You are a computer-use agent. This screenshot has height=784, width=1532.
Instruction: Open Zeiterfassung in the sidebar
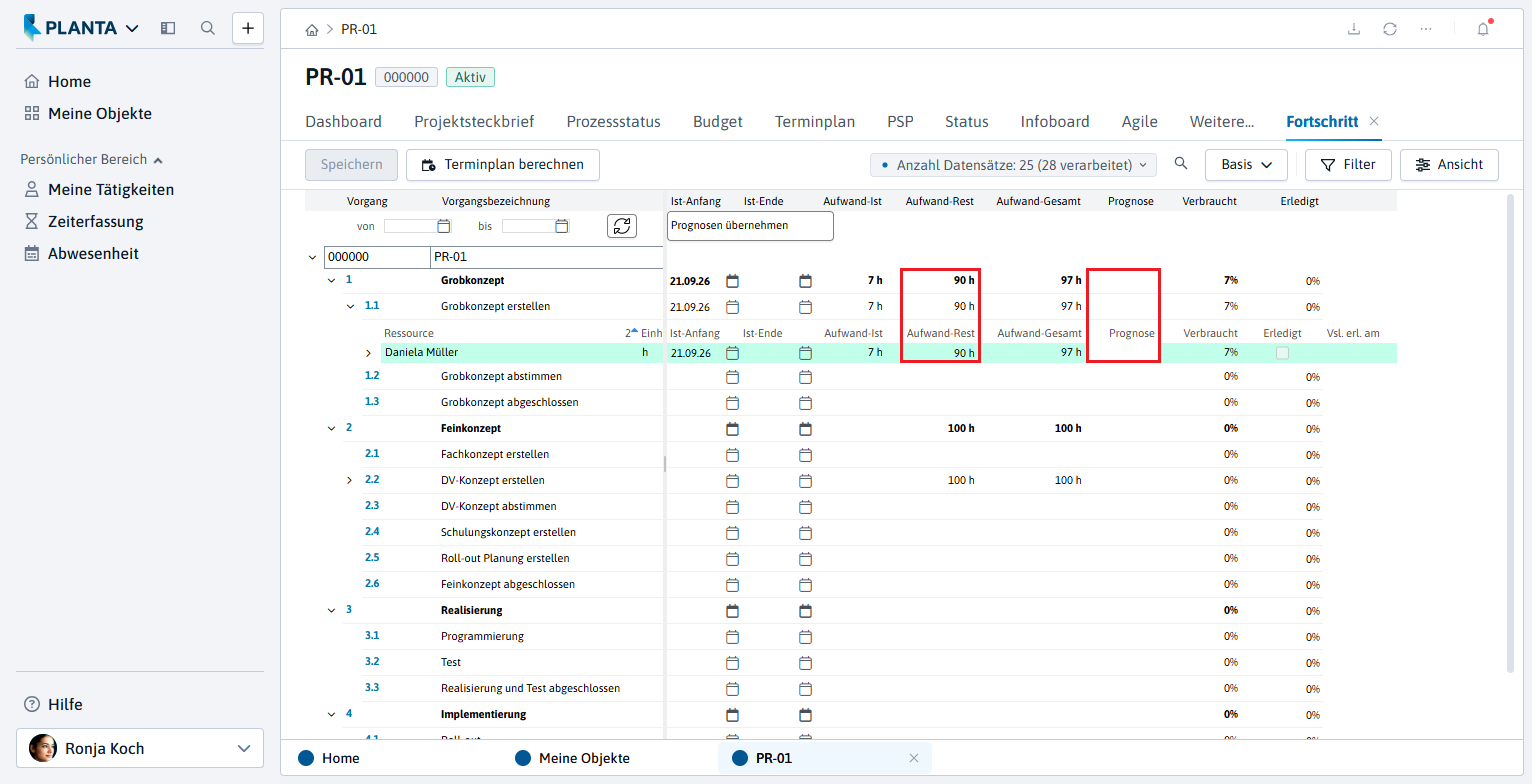[x=95, y=222]
